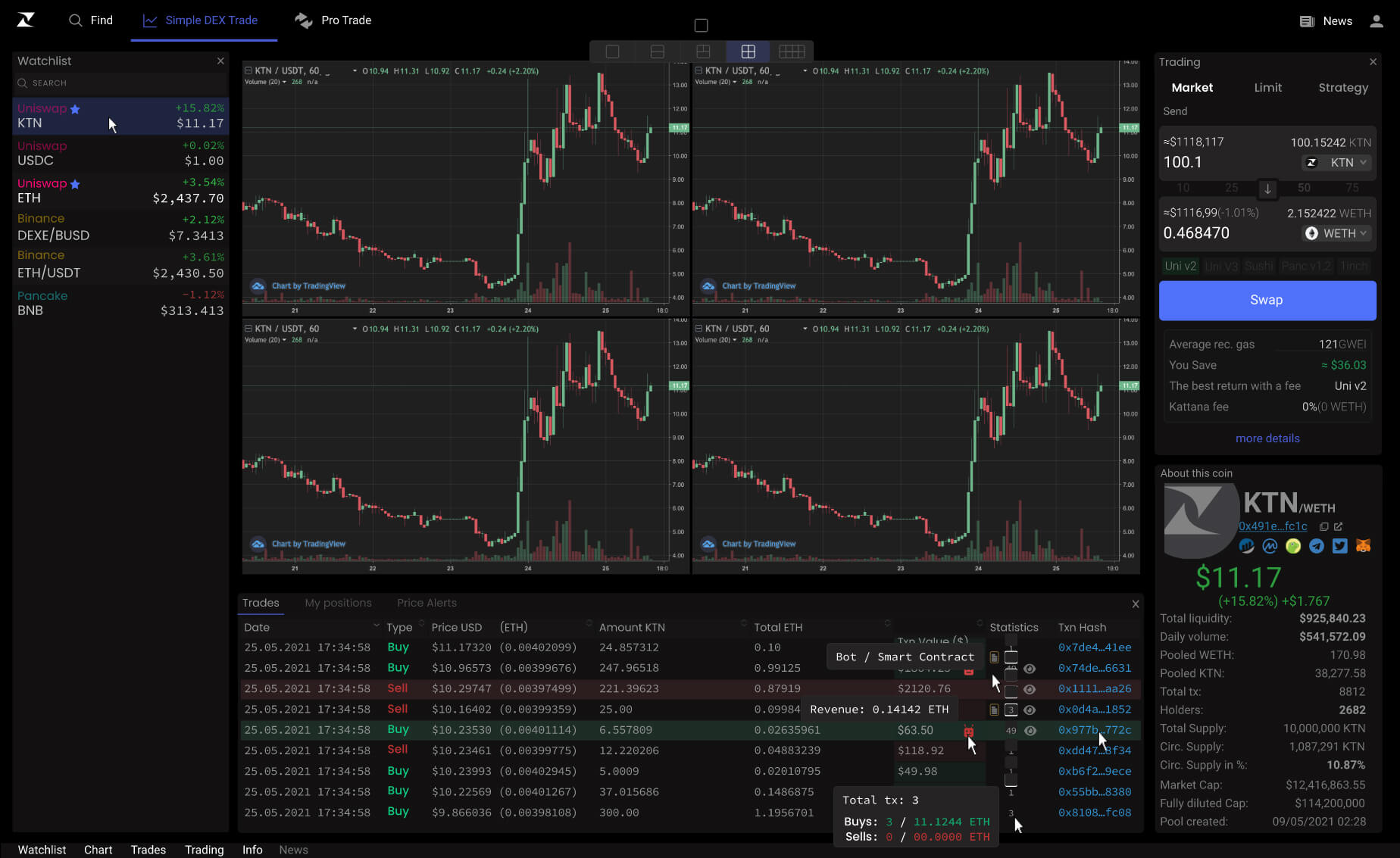The width and height of the screenshot is (1400, 858).
Task: Toggle the Uni V3 exchange option
Action: (1220, 267)
